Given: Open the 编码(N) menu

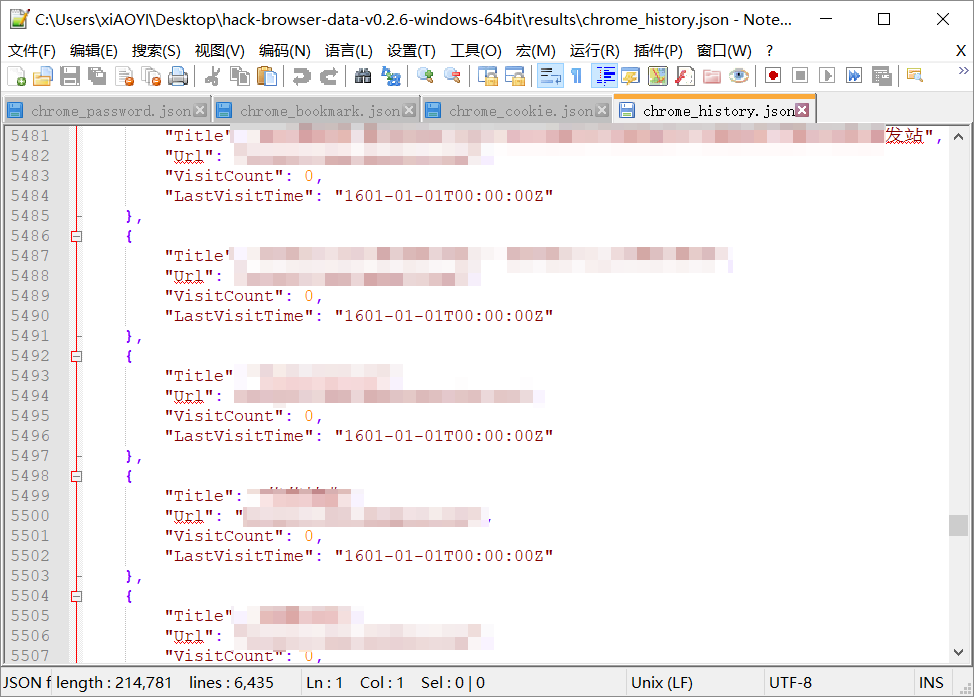Looking at the screenshot, I should pyautogui.click(x=284, y=50).
